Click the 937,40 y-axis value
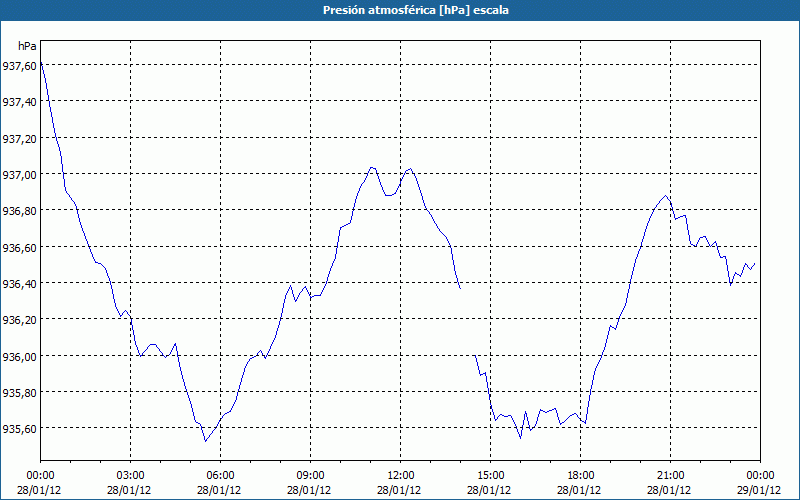The height and width of the screenshot is (500, 800). tap(19, 102)
